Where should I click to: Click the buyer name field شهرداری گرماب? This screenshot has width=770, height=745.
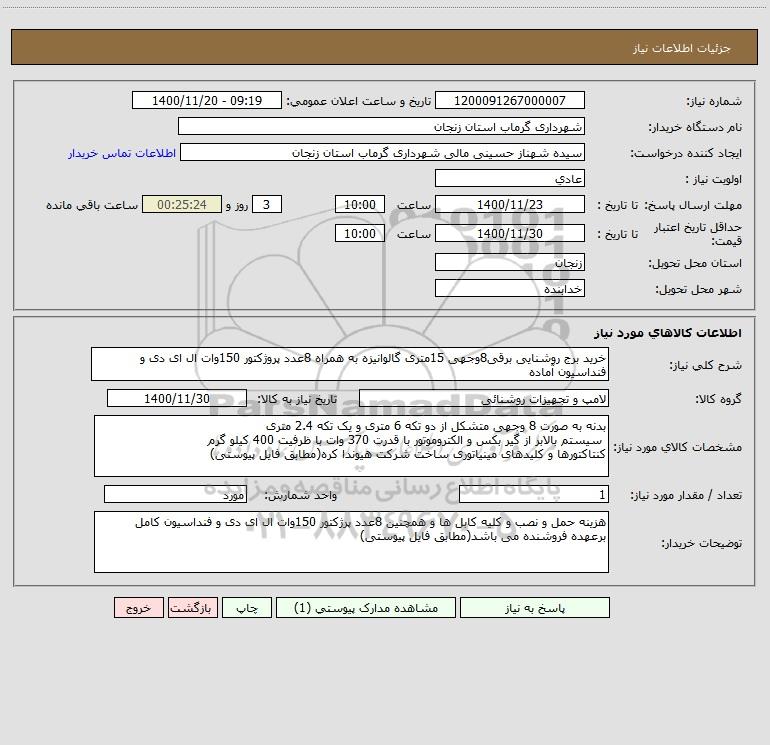click(381, 126)
